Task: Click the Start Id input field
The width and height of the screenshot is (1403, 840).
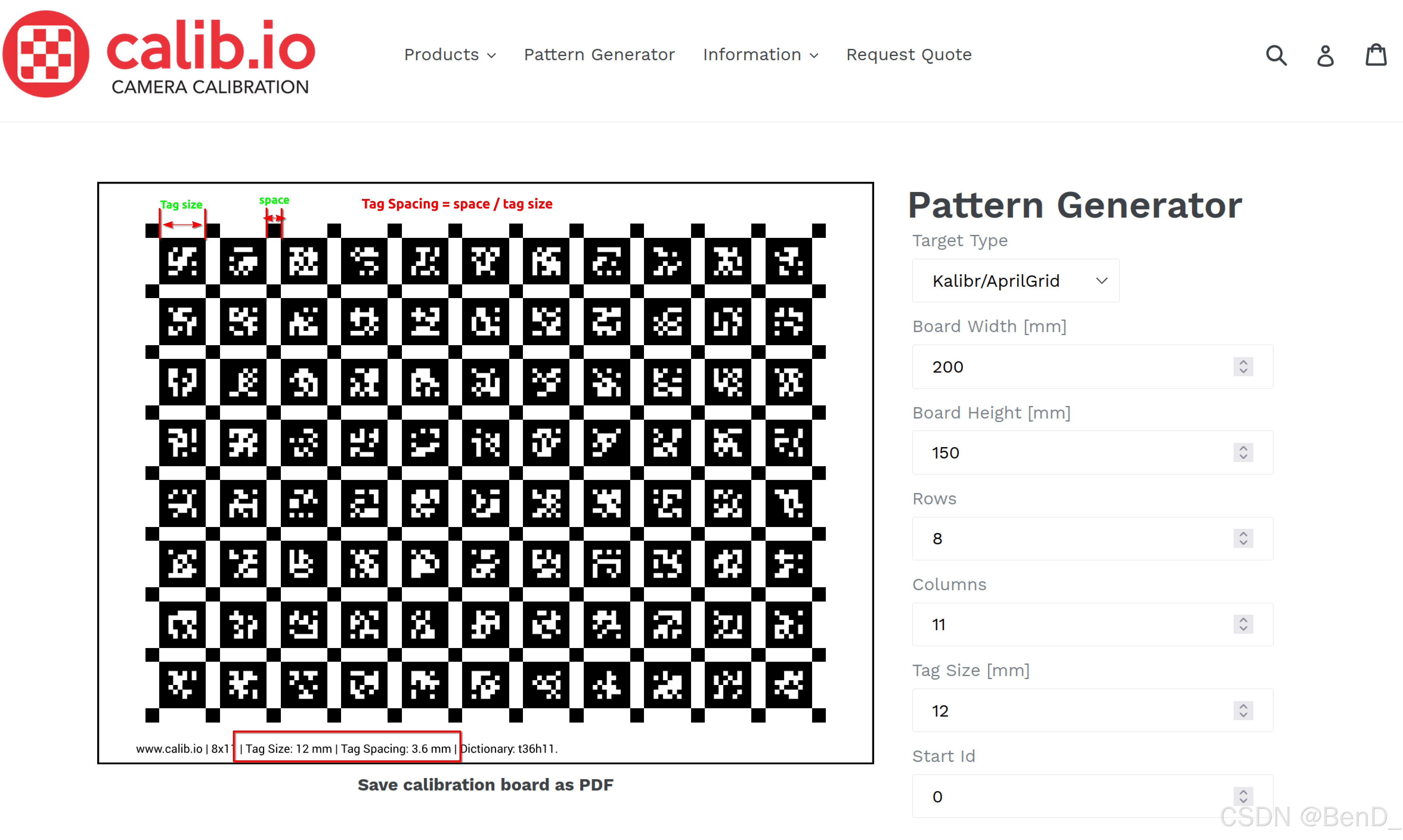Action: click(x=1092, y=797)
